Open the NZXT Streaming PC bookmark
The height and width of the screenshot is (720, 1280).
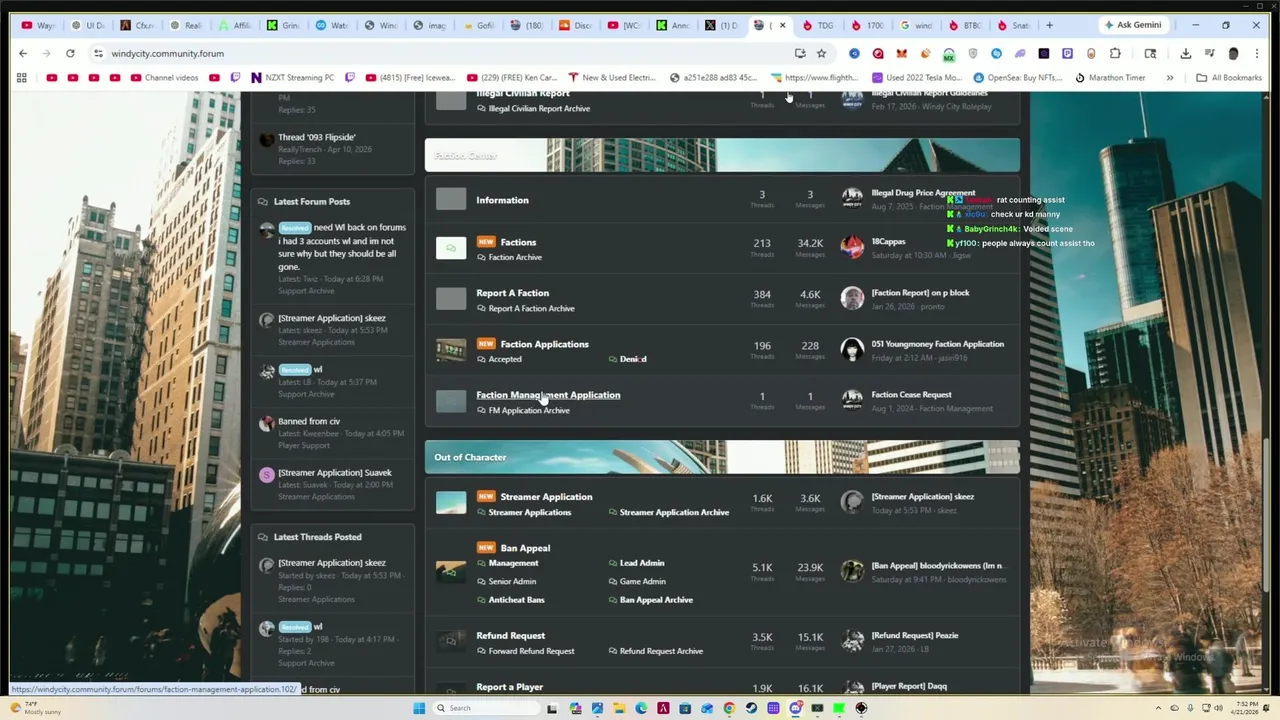pyautogui.click(x=293, y=77)
